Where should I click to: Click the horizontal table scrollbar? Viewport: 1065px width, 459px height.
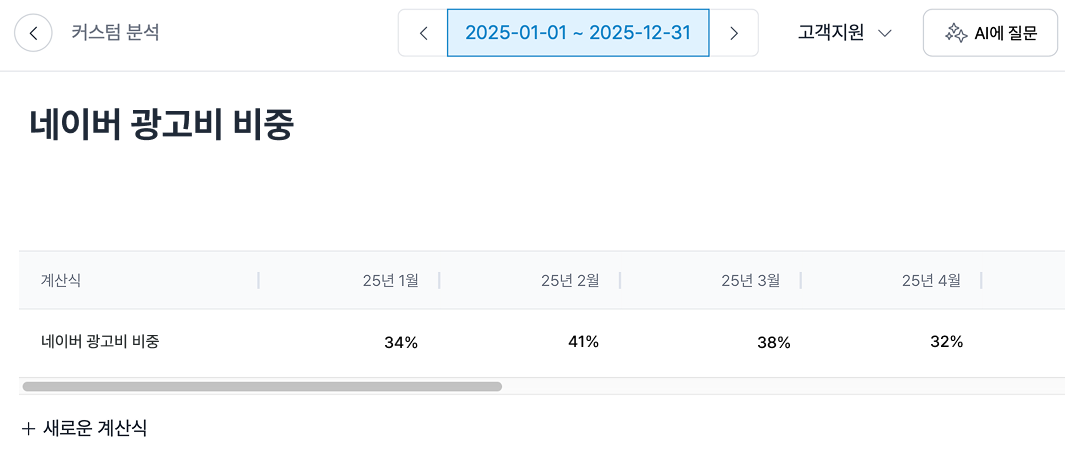click(x=262, y=386)
